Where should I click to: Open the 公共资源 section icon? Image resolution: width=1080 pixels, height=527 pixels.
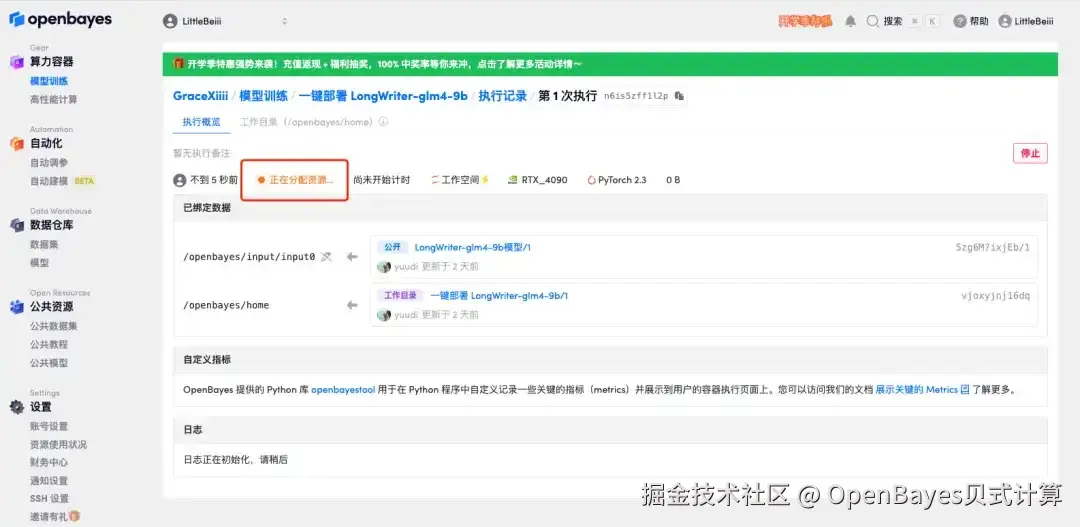tap(17, 307)
